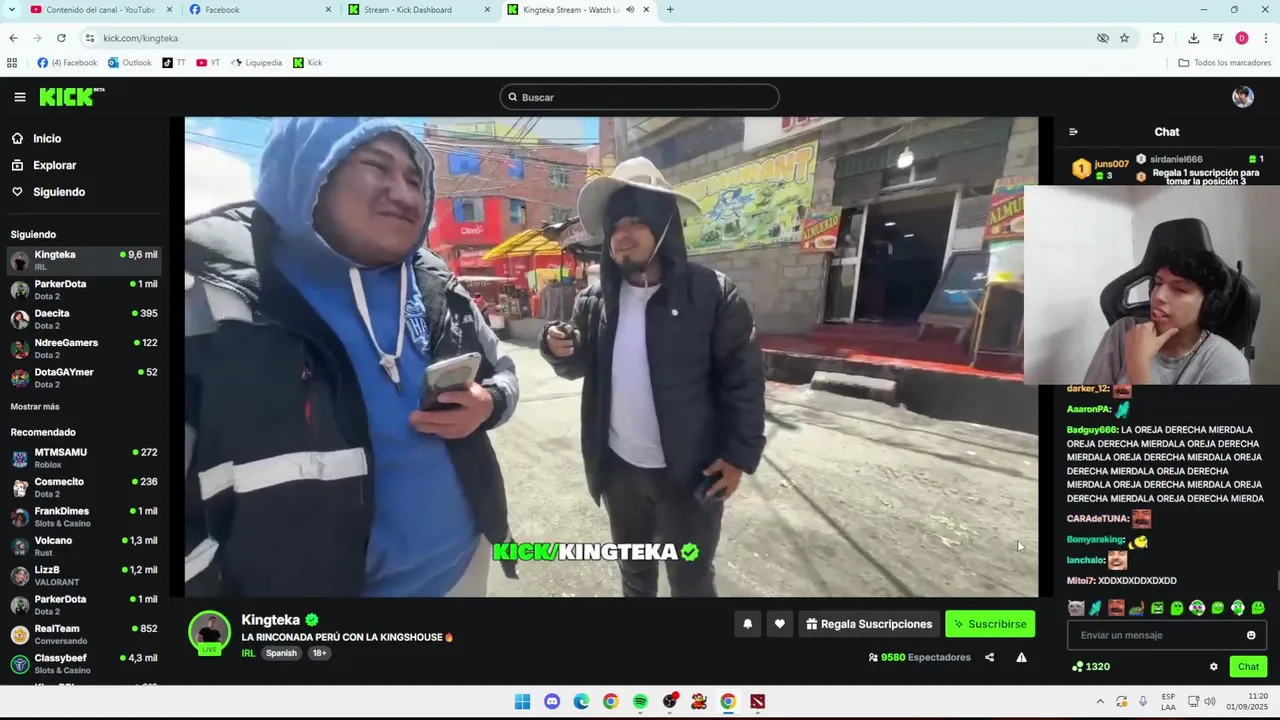Show hidden system tray icons
The height and width of the screenshot is (720, 1280).
(1100, 702)
